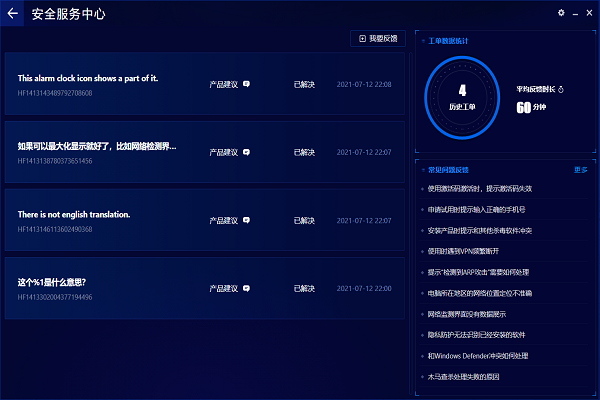Image resolution: width=600 pixels, height=400 pixels.
Task: Click chat icon on '如果可以最大化显示' ticket
Action: click(246, 152)
